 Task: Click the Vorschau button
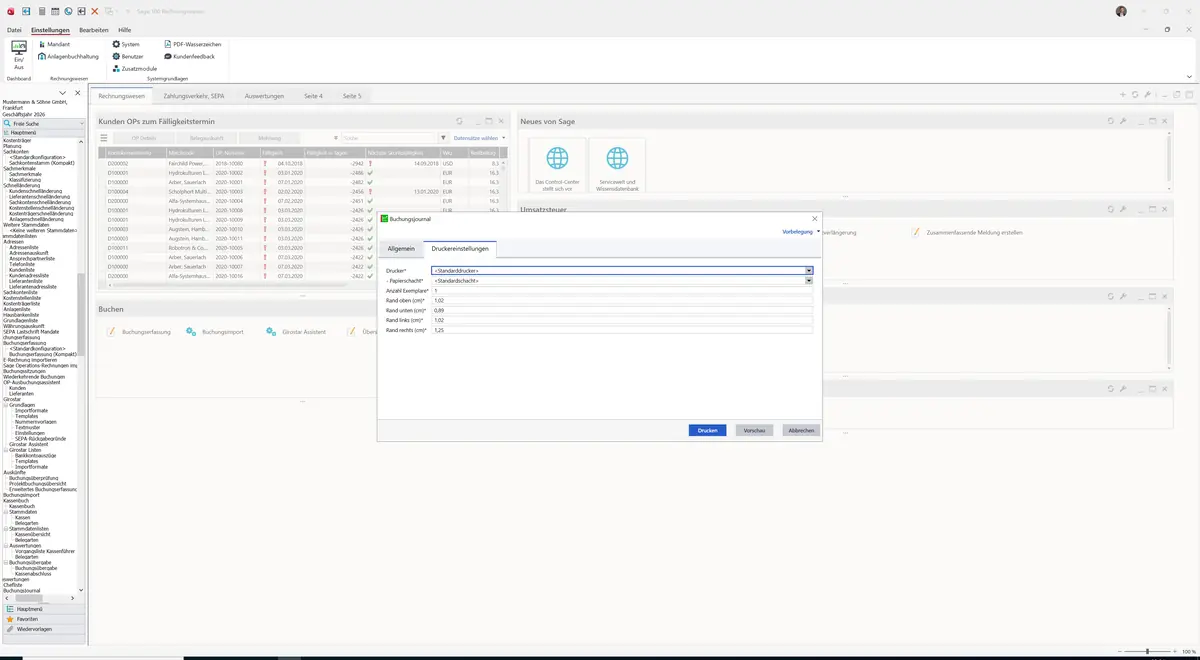(x=755, y=430)
